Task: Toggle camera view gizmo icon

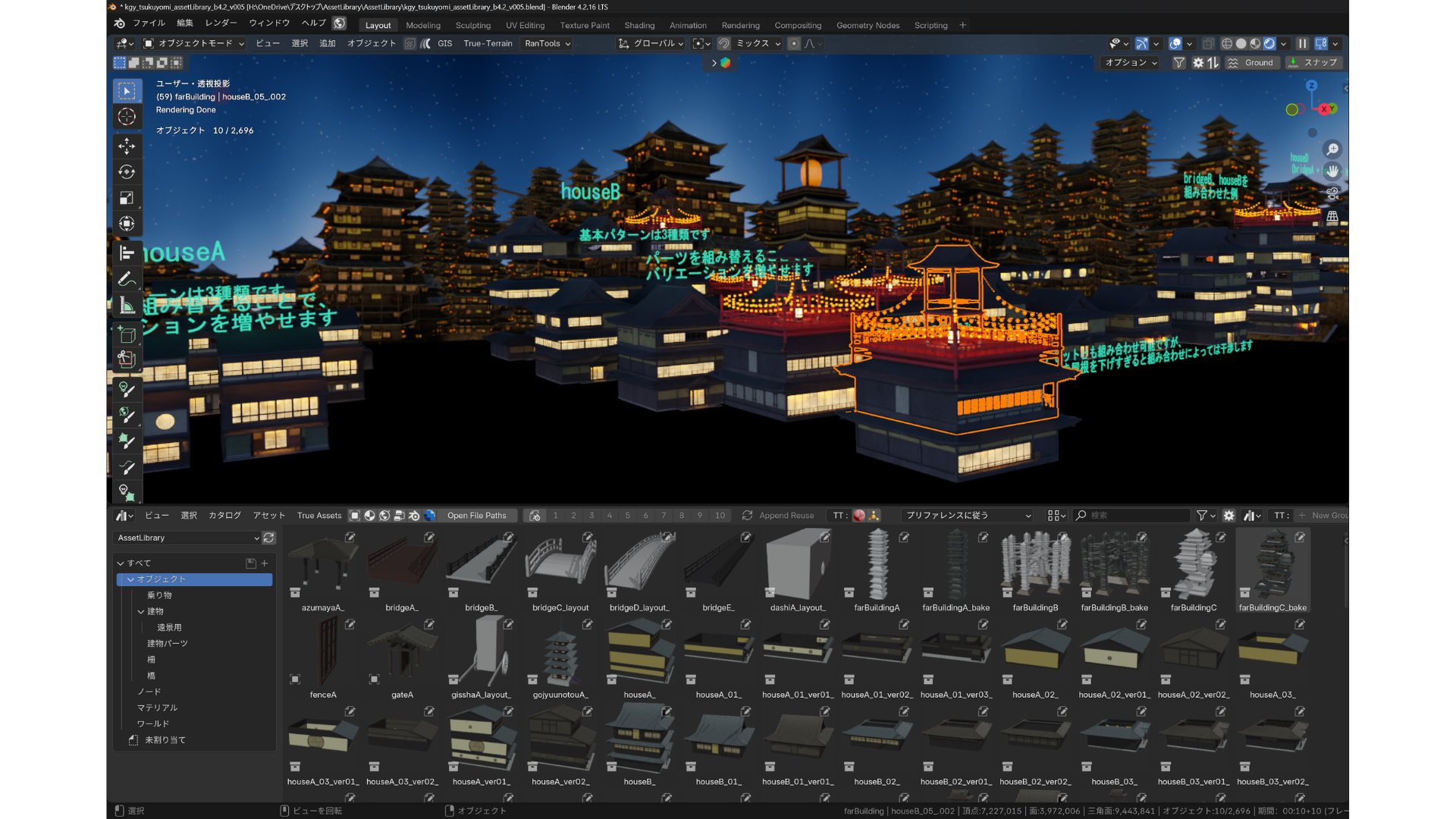Action: click(1332, 194)
